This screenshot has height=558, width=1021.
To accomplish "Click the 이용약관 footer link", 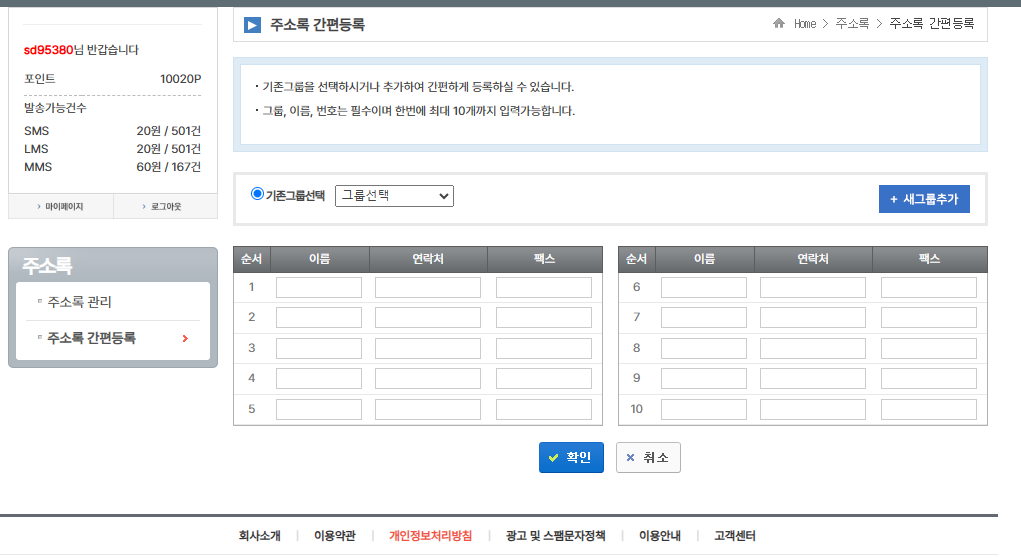I will pyautogui.click(x=334, y=536).
